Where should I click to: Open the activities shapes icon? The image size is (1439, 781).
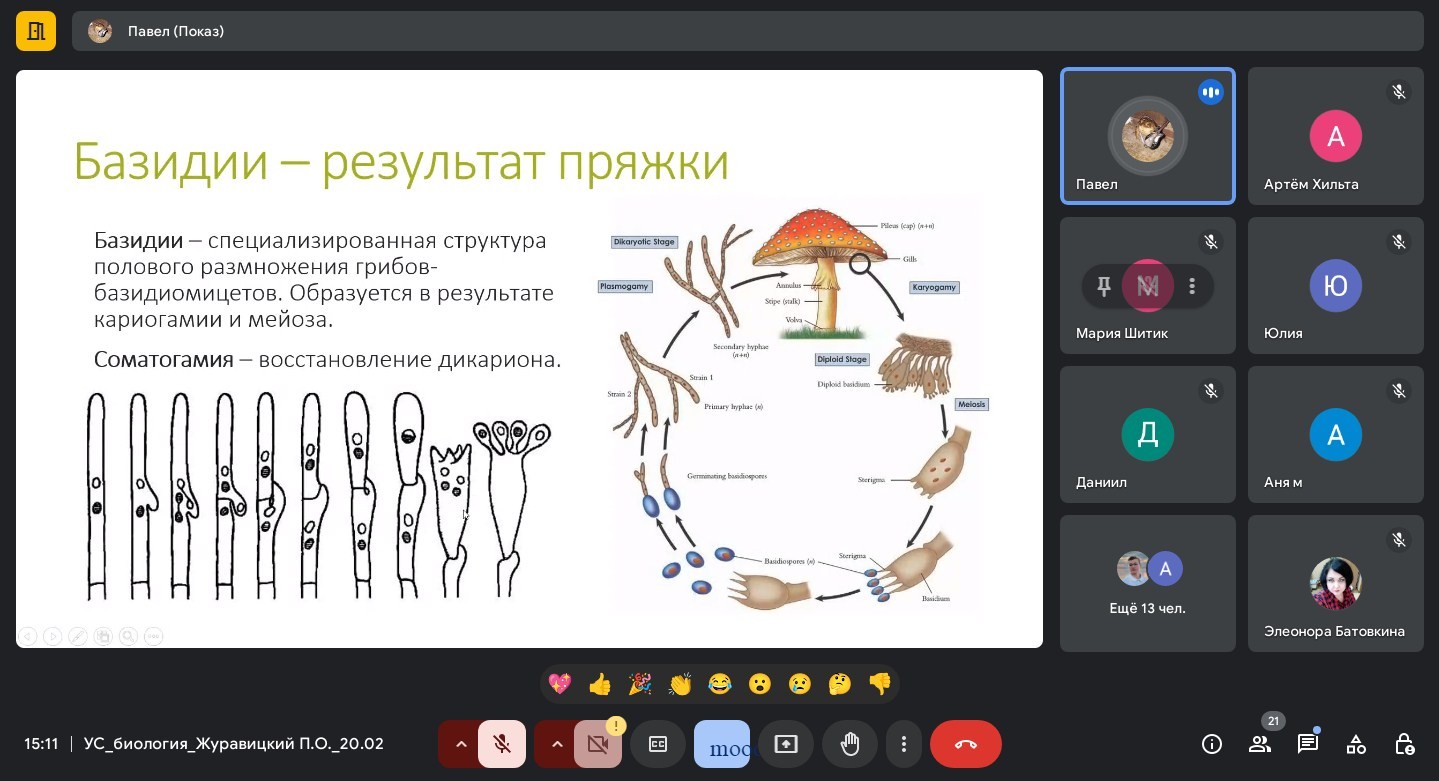[x=1356, y=744]
